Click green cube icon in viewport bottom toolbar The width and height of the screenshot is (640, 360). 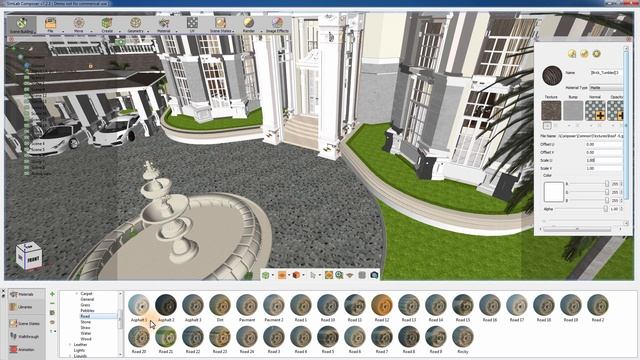point(266,275)
